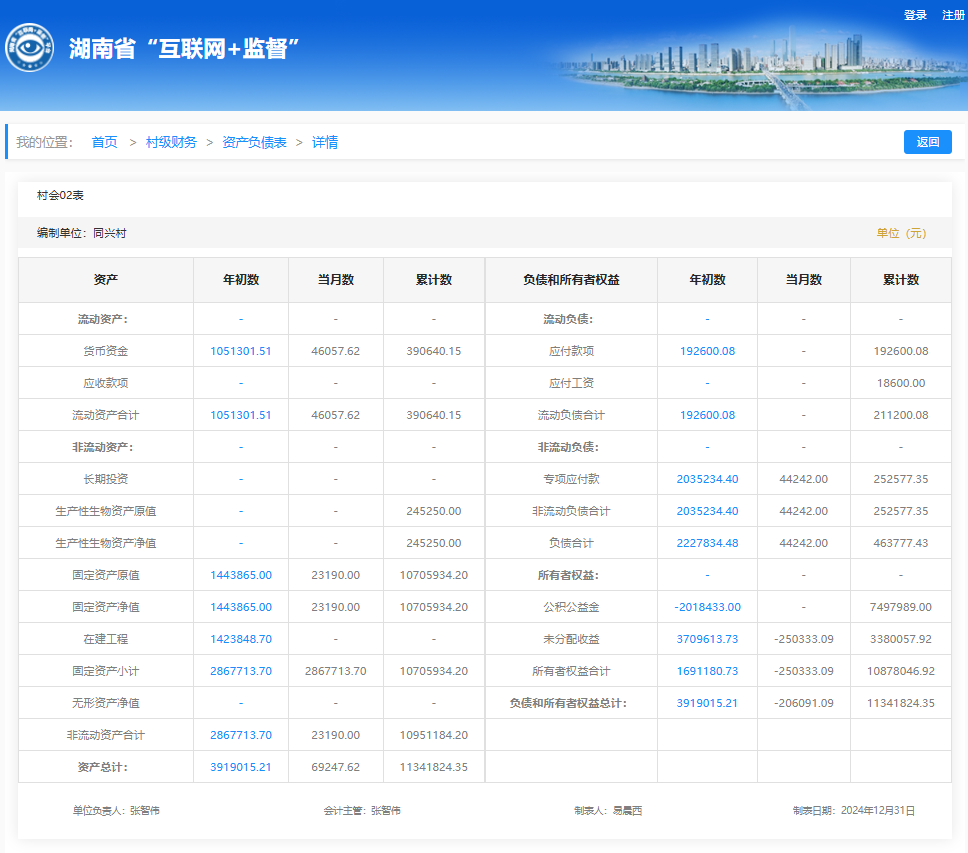Open 固定资产小计 year-start value 2867713.70
Screen dimensions: 968x853
tap(241, 672)
